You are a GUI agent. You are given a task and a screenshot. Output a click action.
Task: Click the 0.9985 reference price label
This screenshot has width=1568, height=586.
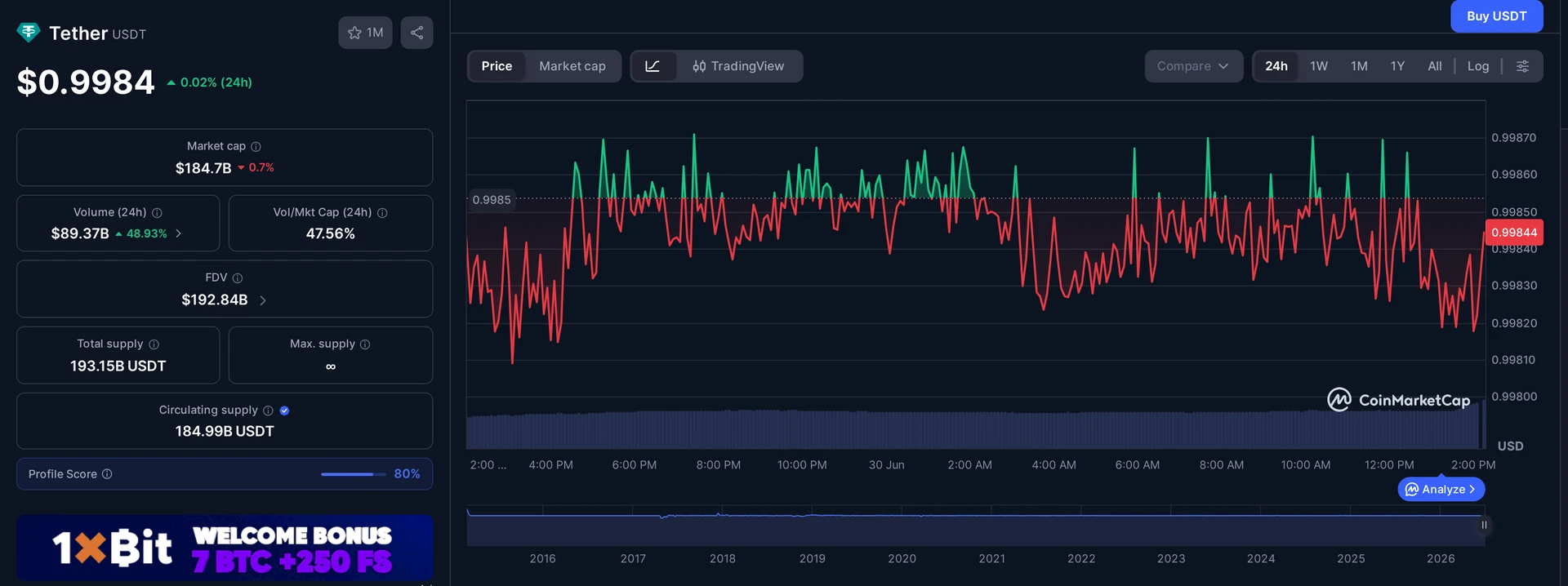click(492, 200)
